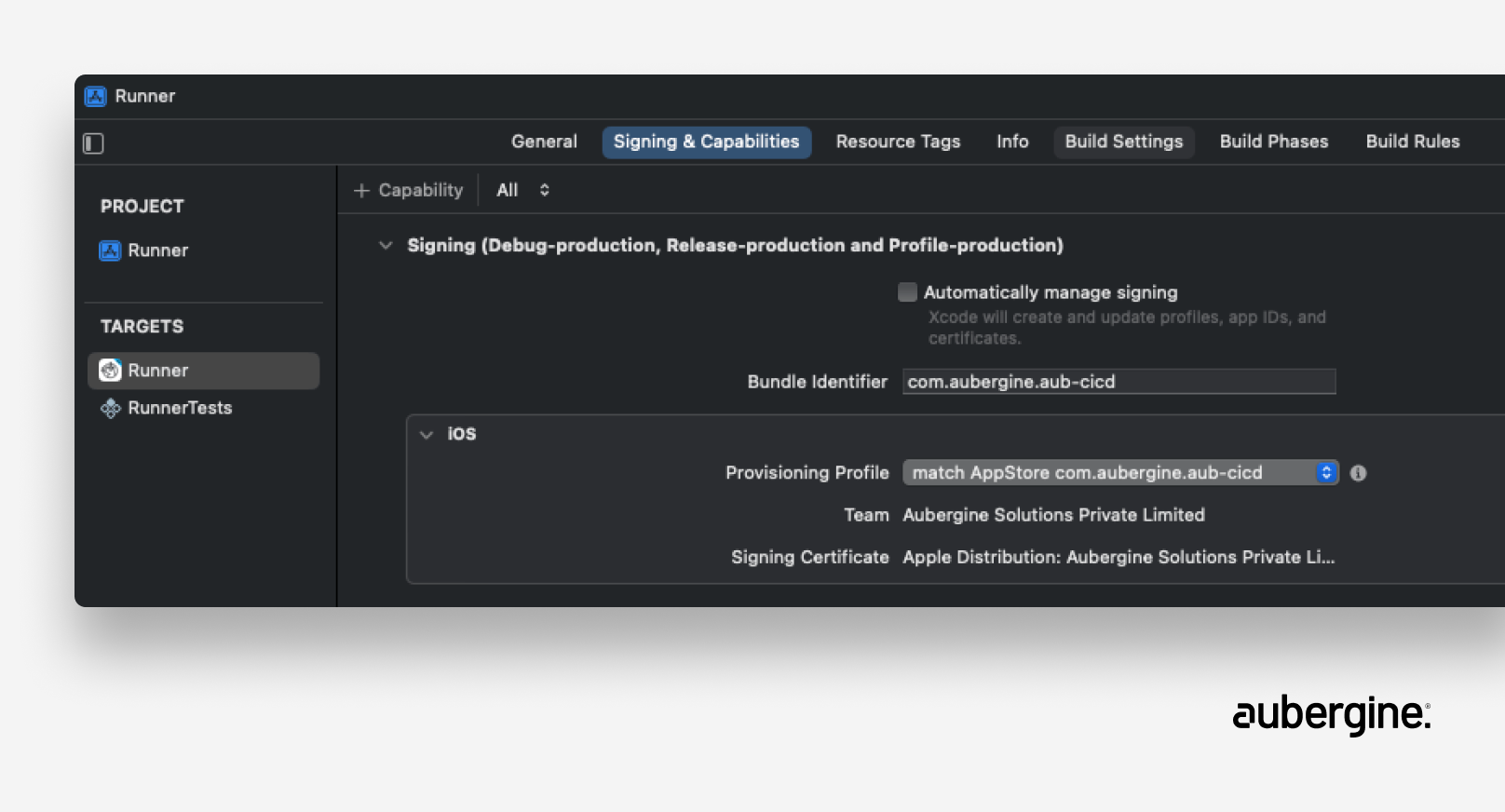Click the Bundle Identifier text field

pos(1119,382)
